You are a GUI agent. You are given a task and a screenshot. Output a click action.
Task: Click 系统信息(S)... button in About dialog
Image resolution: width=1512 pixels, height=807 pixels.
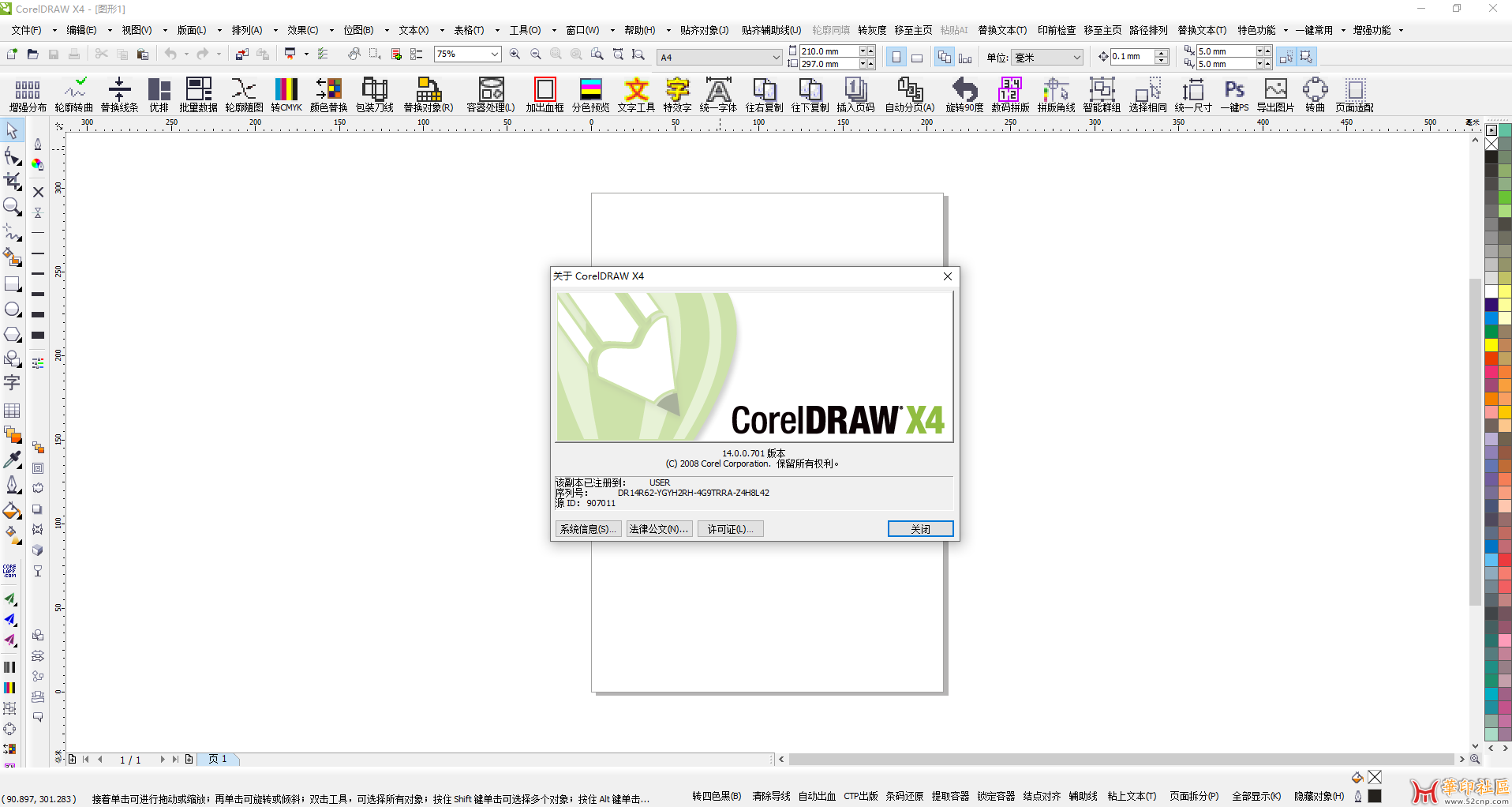tap(588, 529)
